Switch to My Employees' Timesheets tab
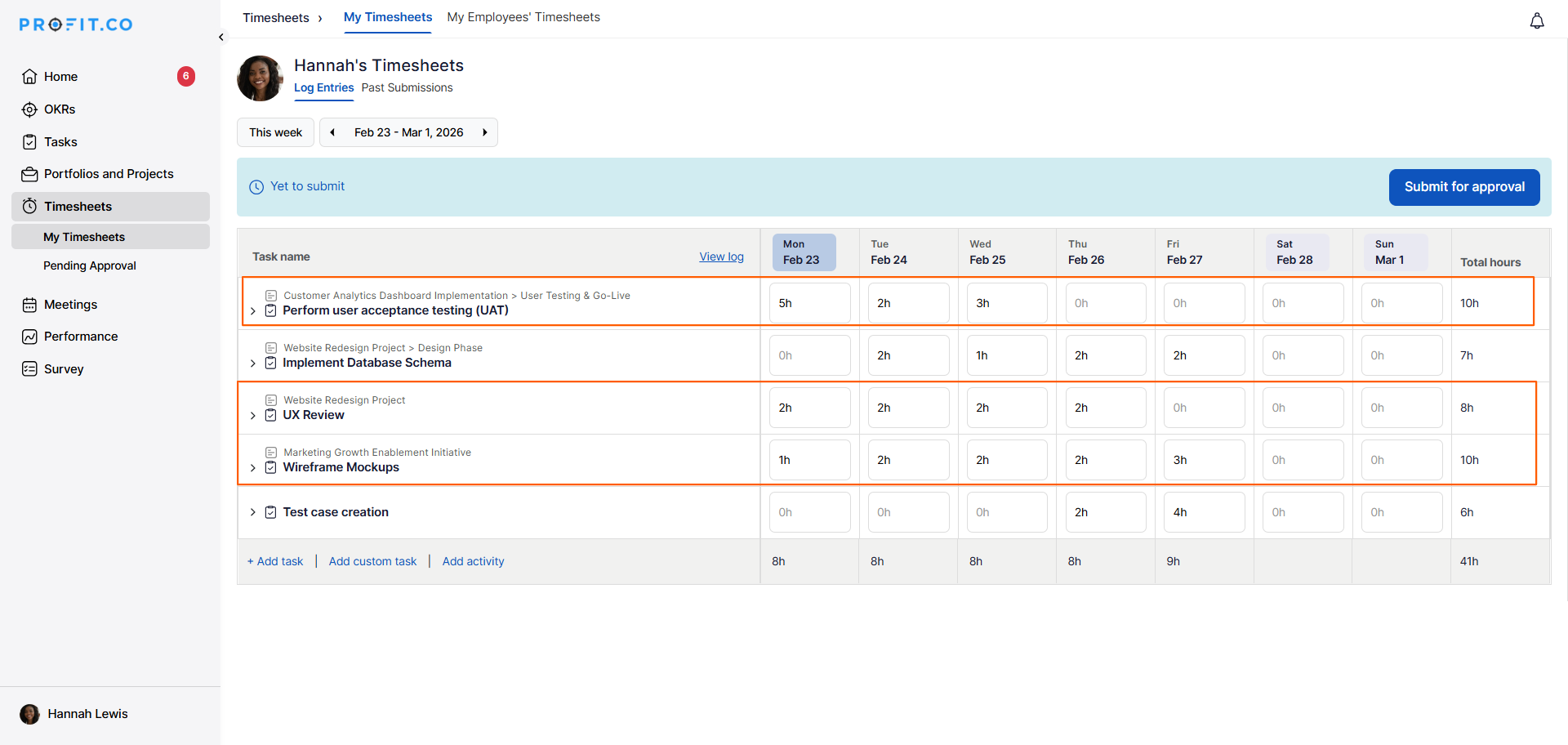 pyautogui.click(x=523, y=17)
